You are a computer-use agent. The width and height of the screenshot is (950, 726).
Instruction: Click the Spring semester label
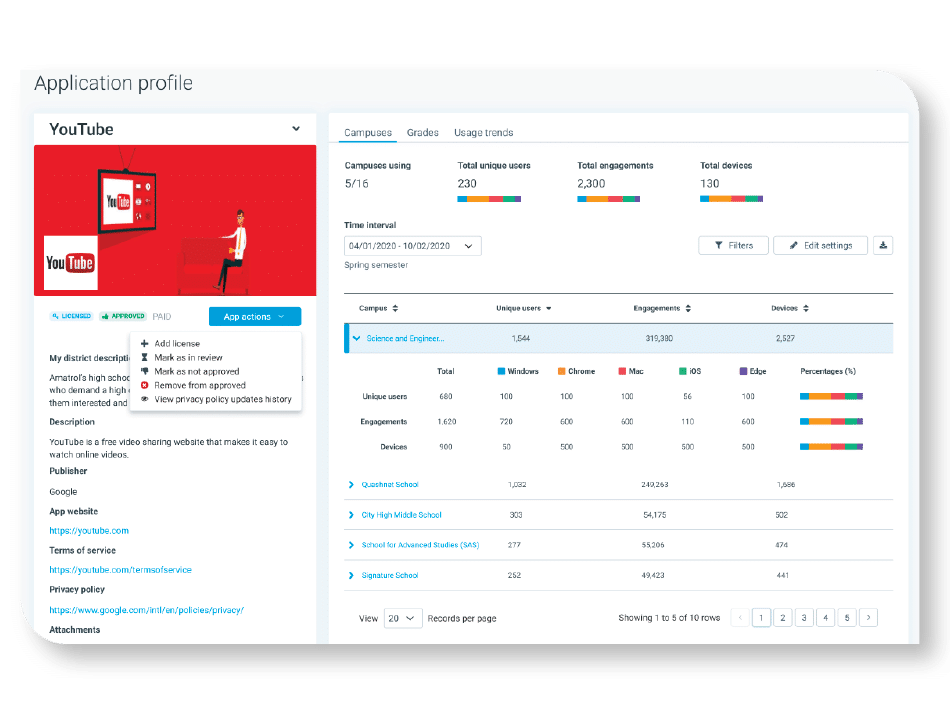376,265
